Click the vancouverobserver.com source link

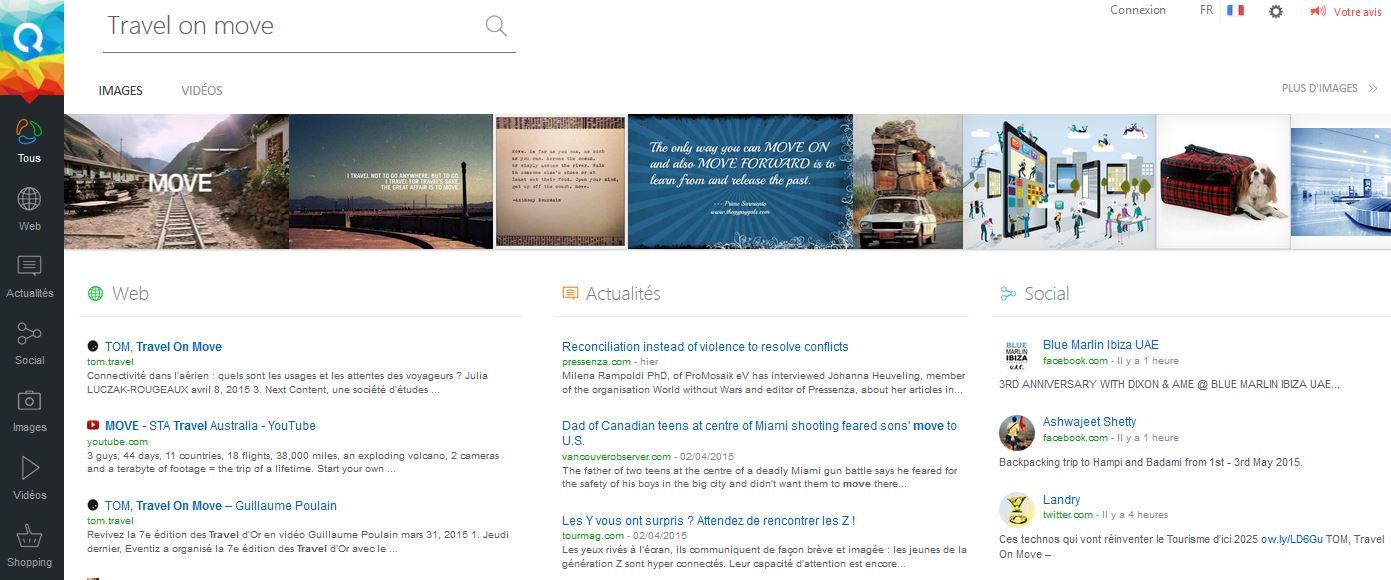point(616,455)
